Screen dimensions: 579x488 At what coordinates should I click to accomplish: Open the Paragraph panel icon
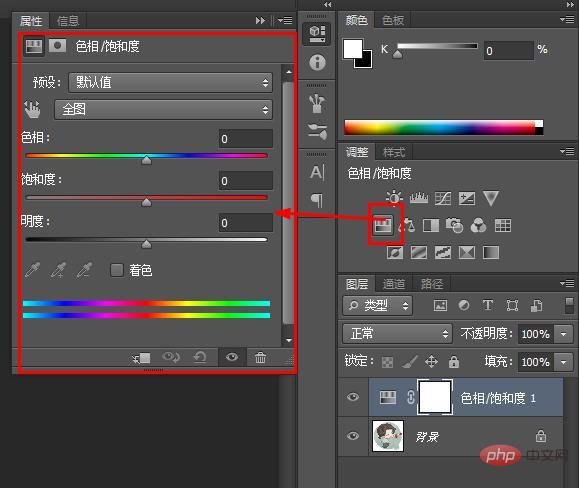(317, 200)
